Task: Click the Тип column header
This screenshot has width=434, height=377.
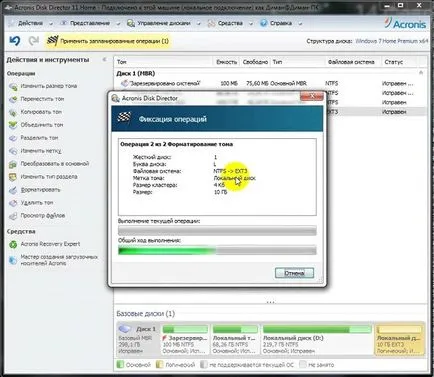Action: click(297, 62)
